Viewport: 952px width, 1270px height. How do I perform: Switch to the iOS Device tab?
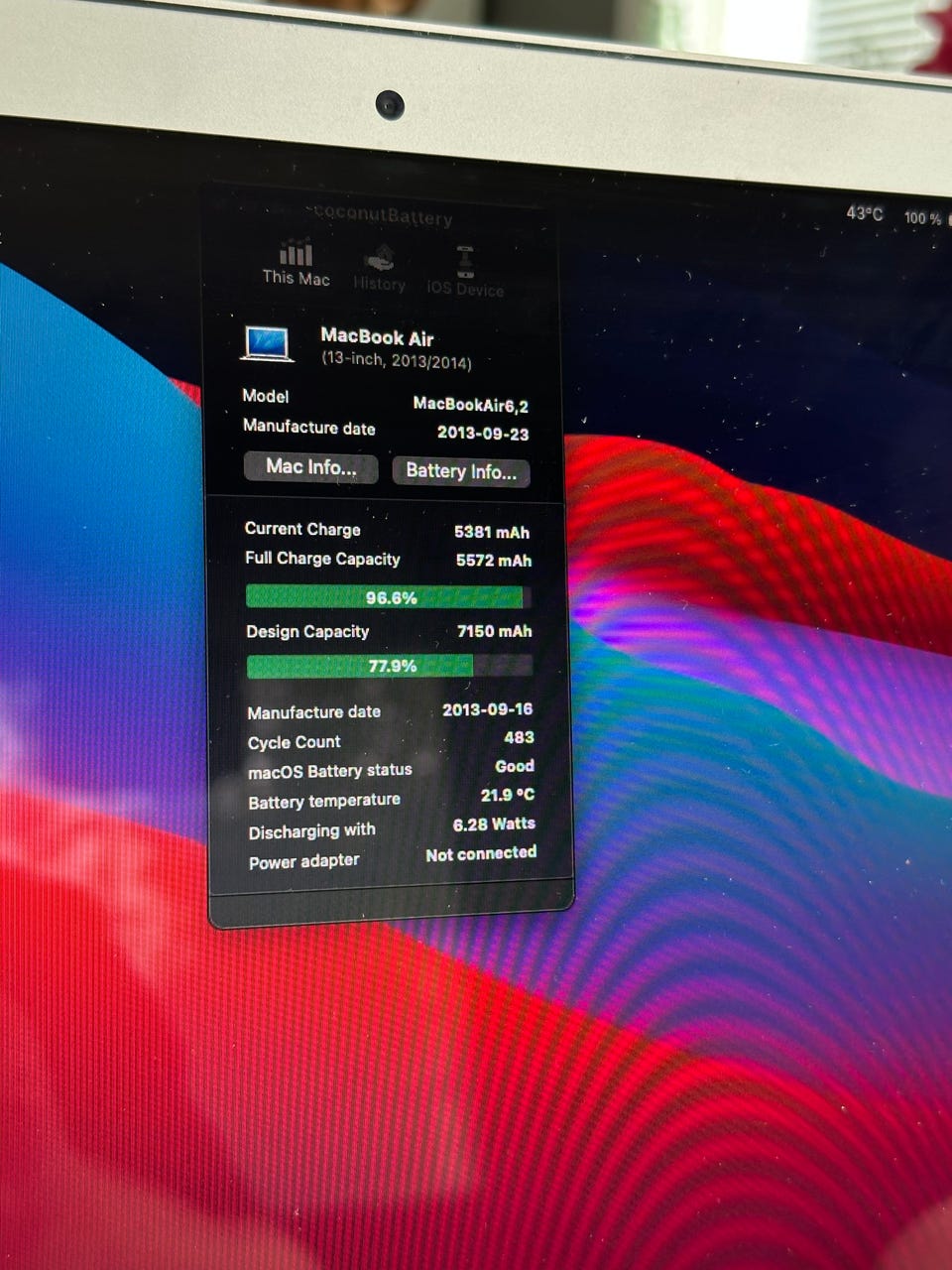(465, 273)
